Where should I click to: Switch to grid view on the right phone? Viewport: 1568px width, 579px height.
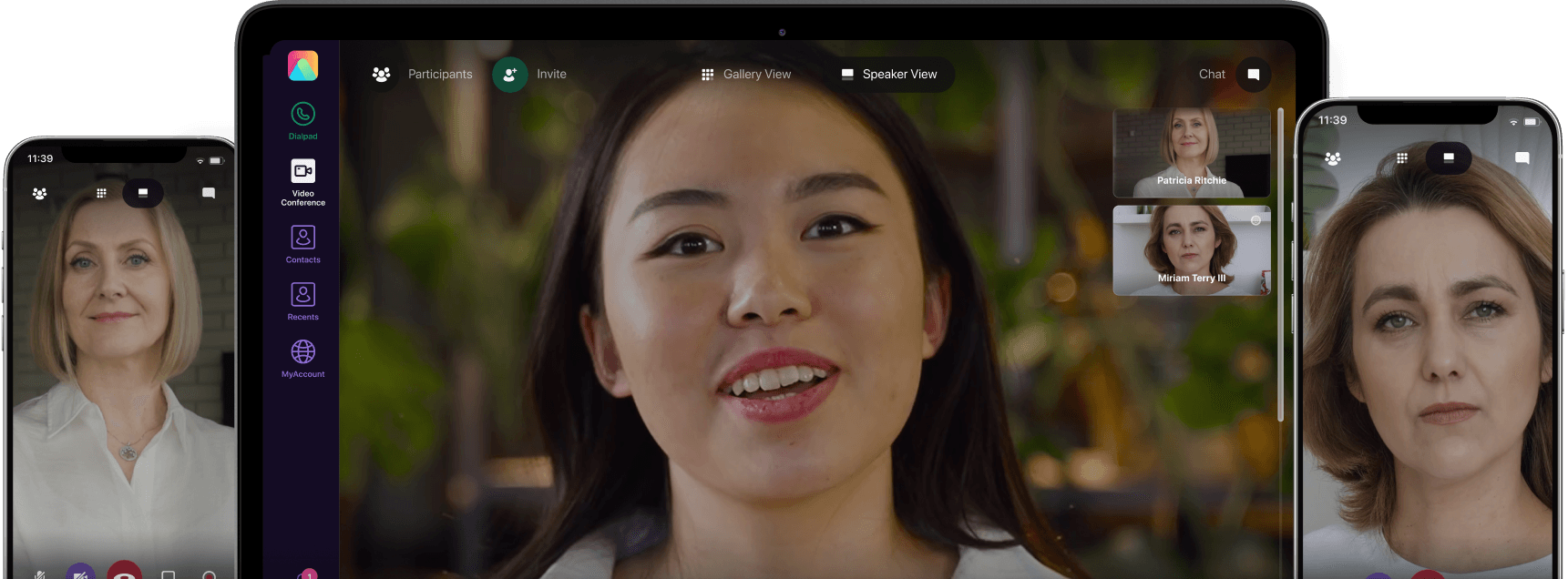(x=1401, y=158)
